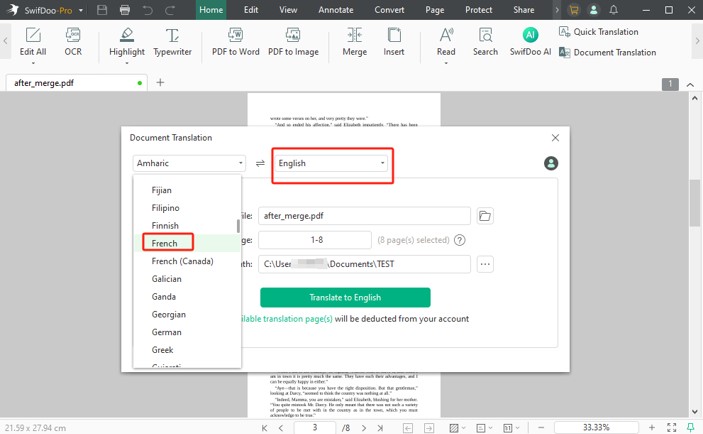Viewport: 703px width, 434px height.
Task: Click the Save icon in title bar
Action: tap(102, 10)
